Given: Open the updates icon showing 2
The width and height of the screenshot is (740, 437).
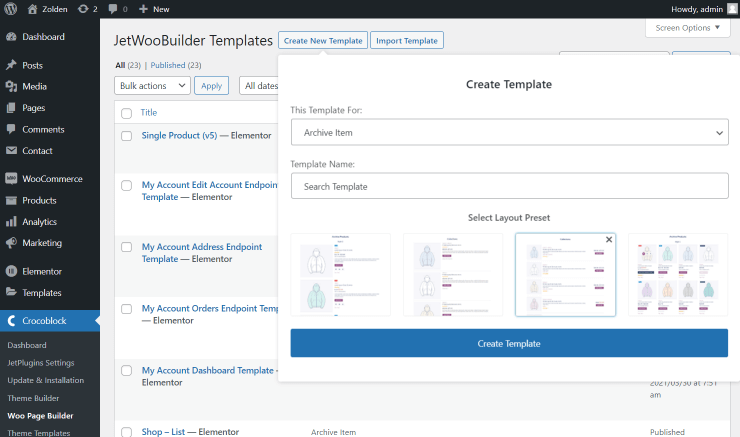Looking at the screenshot, I should pos(83,9).
